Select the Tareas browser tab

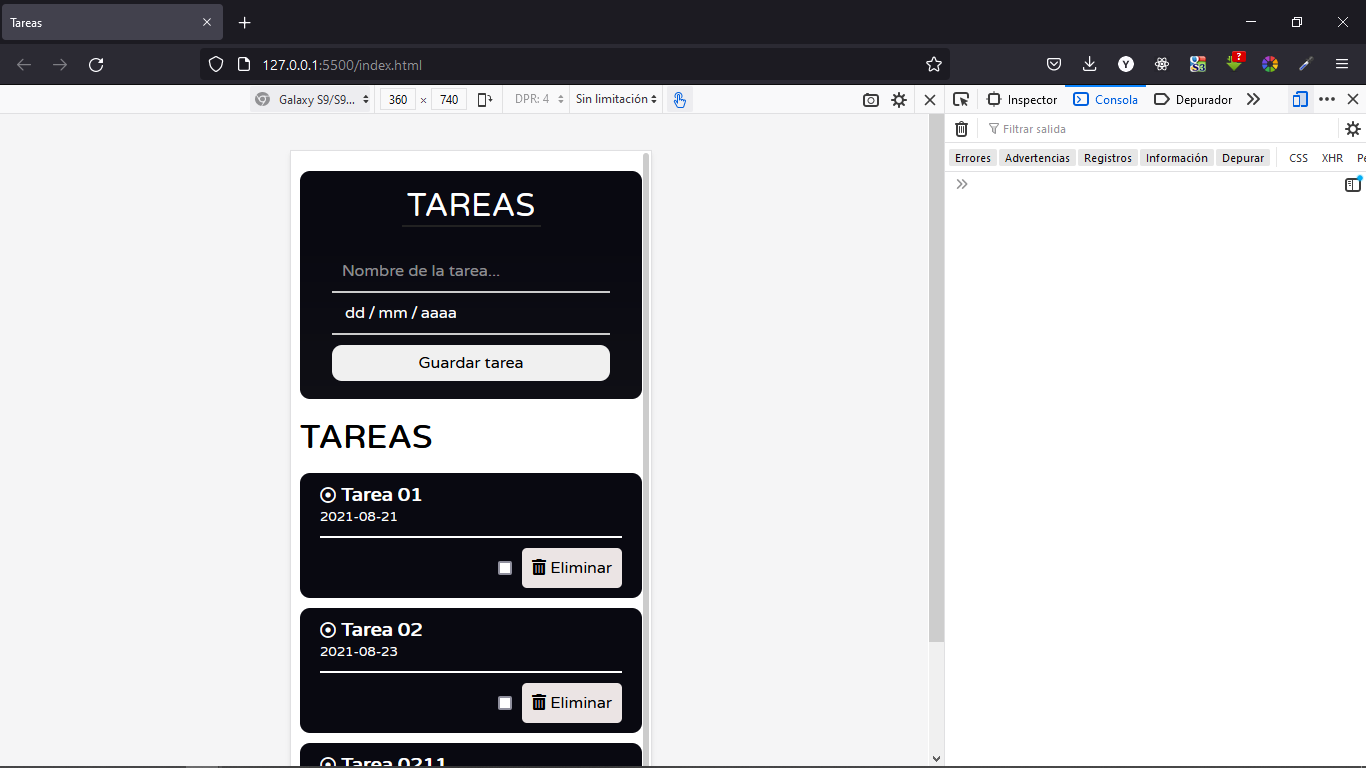(x=112, y=22)
